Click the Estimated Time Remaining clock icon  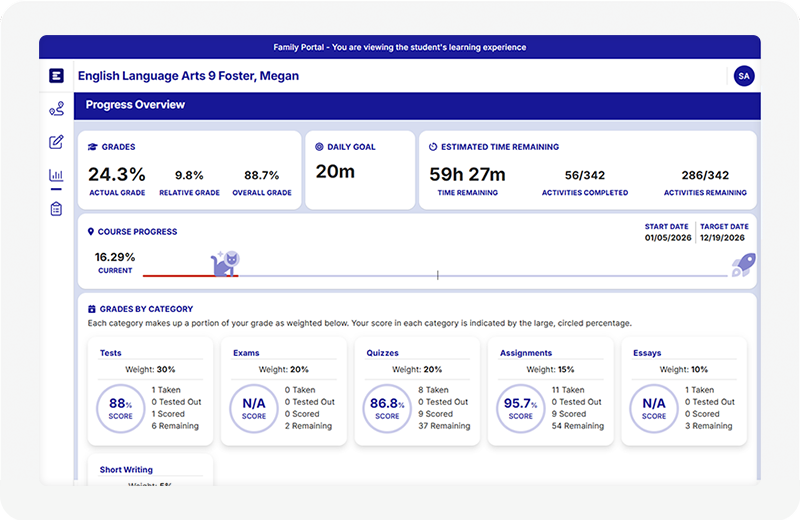click(x=433, y=147)
